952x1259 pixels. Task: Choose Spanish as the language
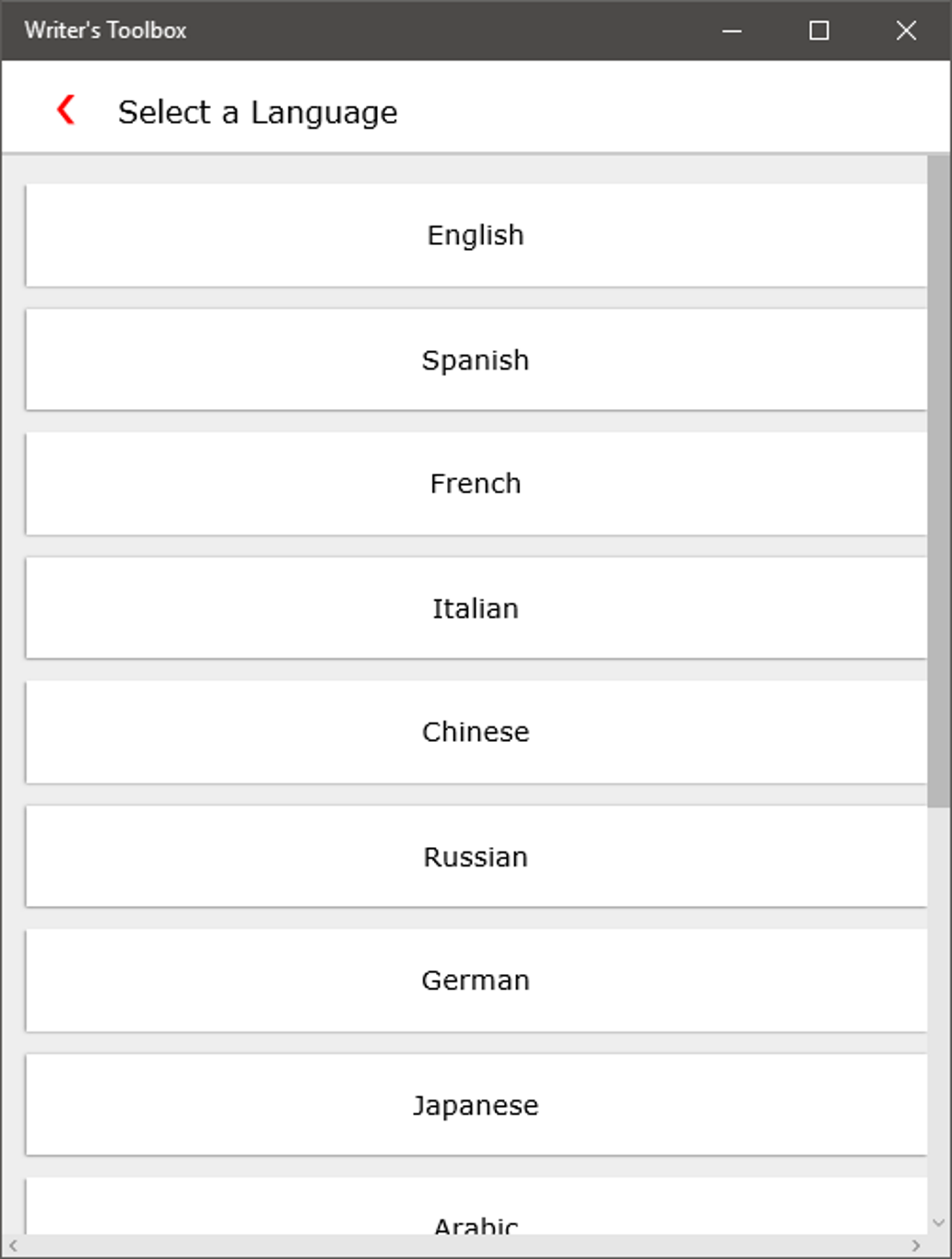tap(476, 359)
